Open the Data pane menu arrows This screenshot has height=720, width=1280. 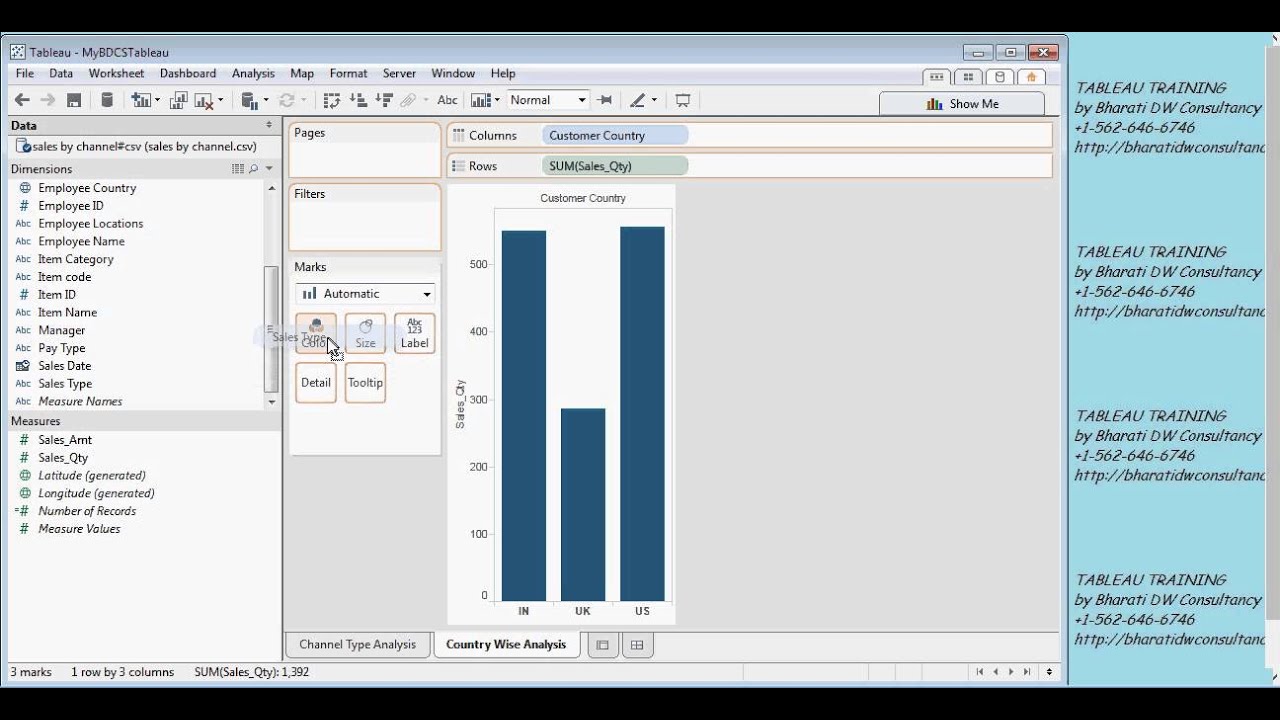(x=268, y=125)
